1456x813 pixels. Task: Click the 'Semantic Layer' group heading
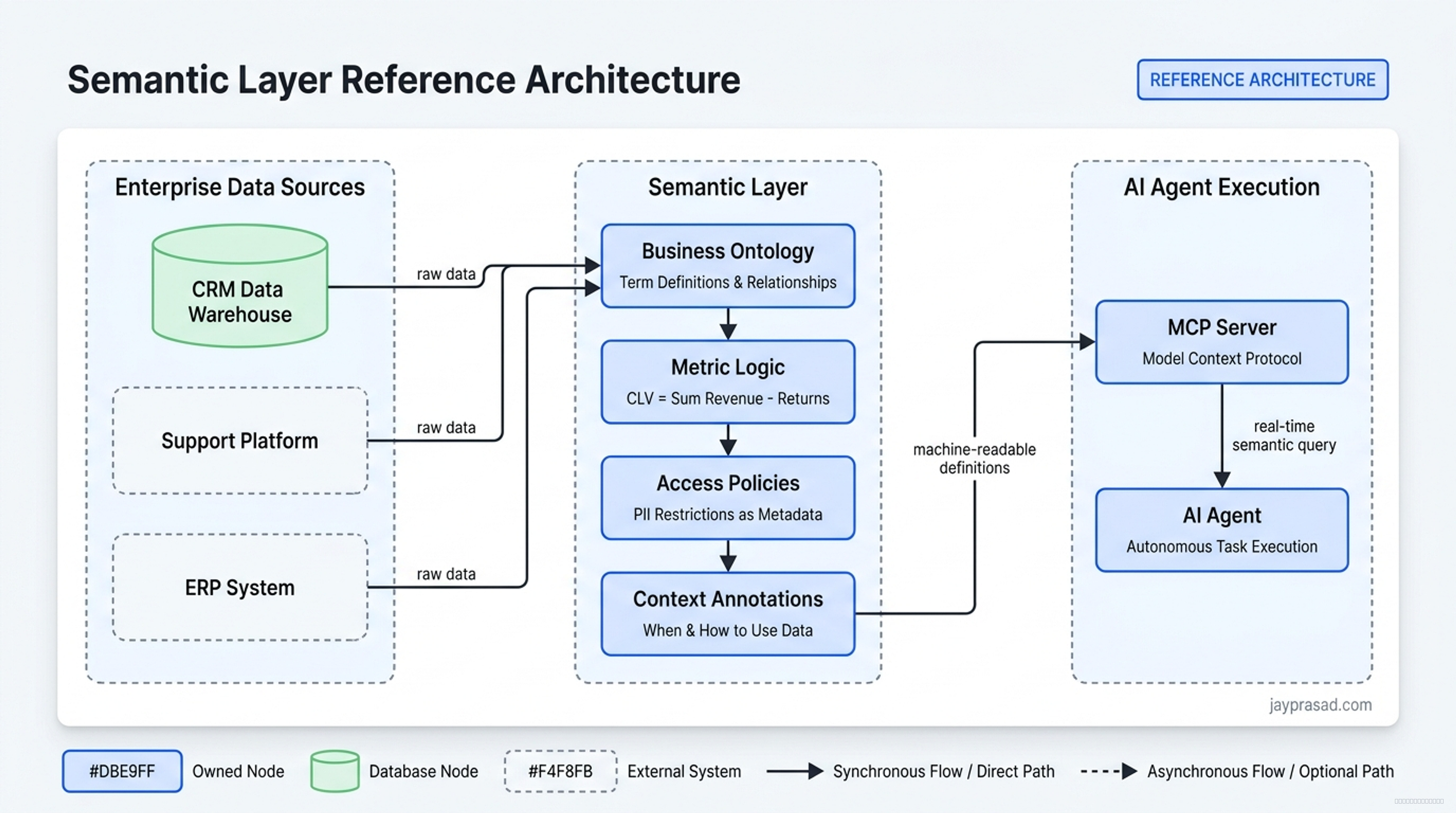pos(728,187)
